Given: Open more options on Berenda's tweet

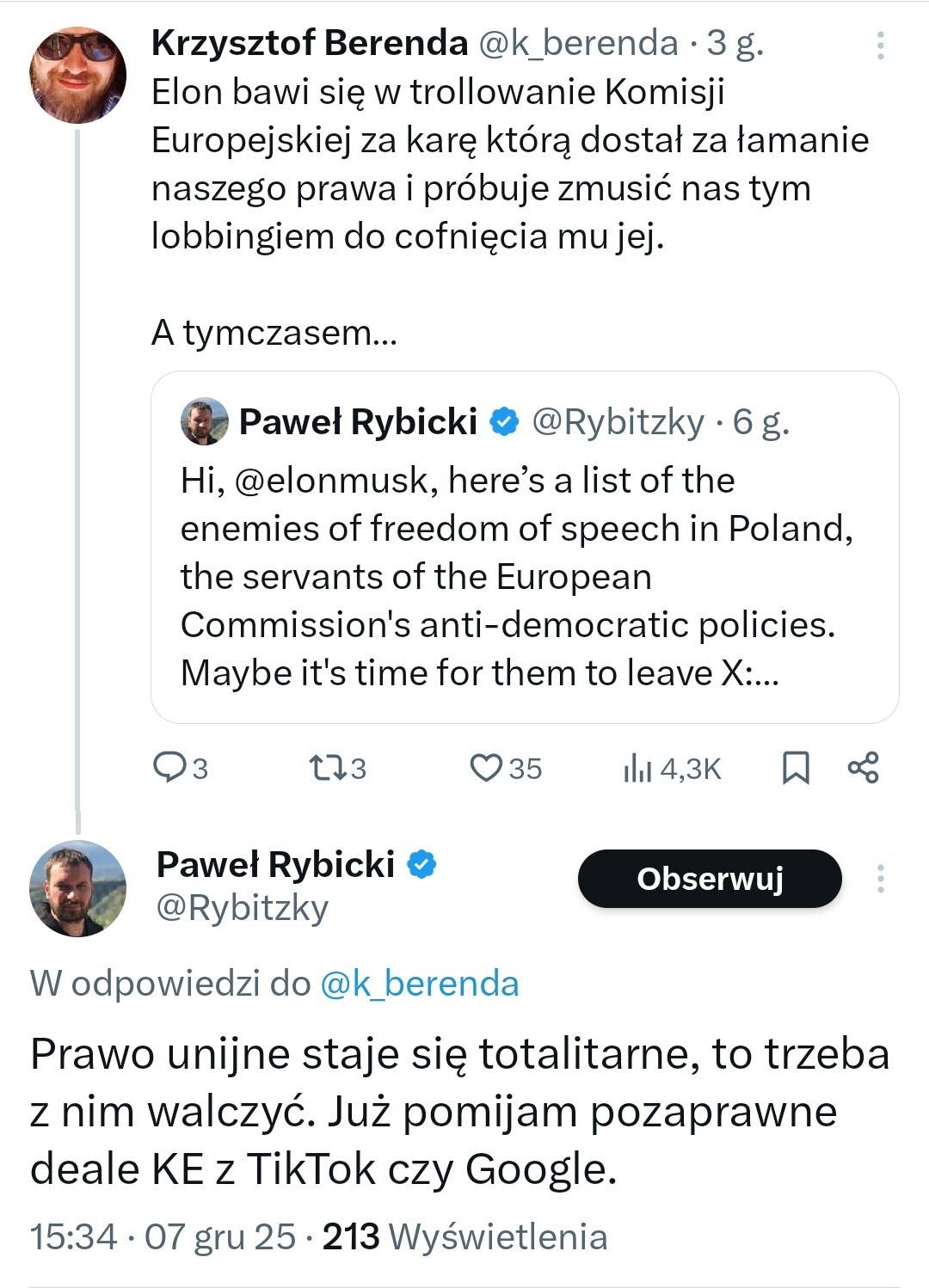Looking at the screenshot, I should [880, 46].
